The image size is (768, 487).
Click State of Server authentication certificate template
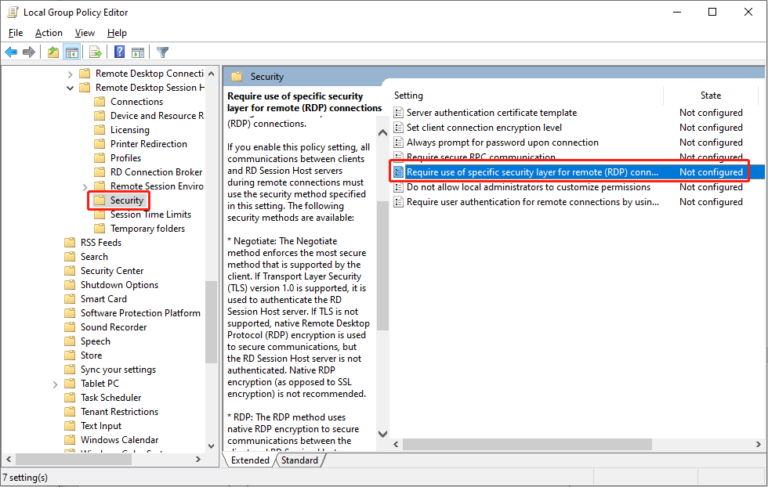click(x=711, y=113)
